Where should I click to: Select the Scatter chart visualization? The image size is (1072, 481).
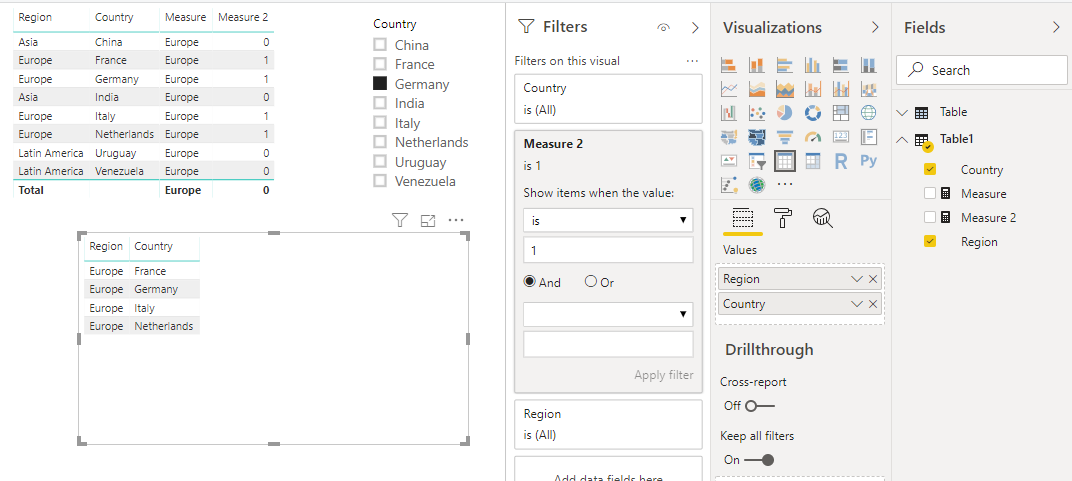757,112
